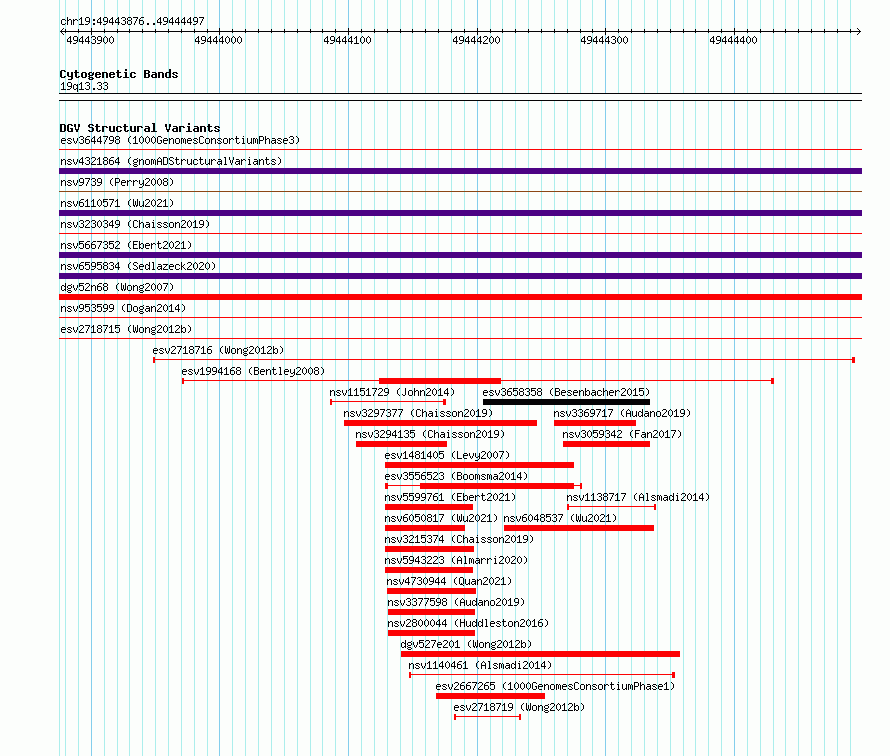
Task: Click the nsv1138717 (Alsmadi2014) label
Action: pyautogui.click(x=638, y=497)
